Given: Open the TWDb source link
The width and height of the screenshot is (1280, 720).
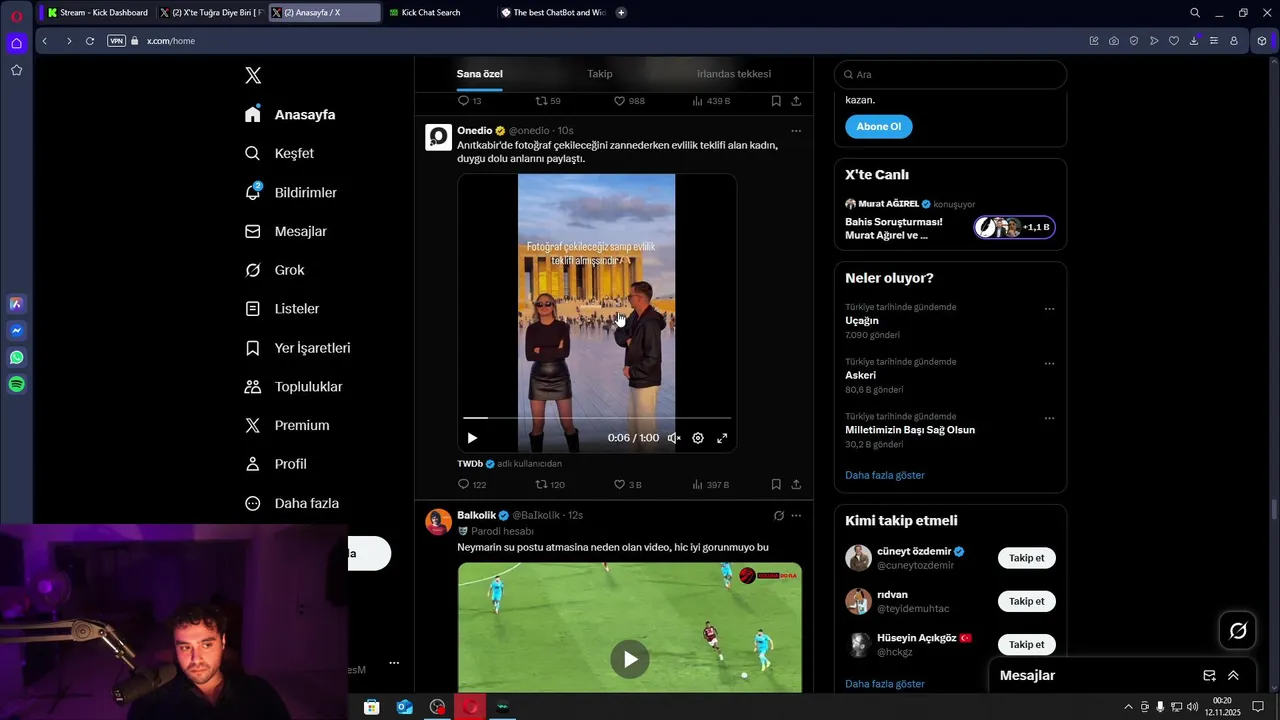Looking at the screenshot, I should (470, 464).
